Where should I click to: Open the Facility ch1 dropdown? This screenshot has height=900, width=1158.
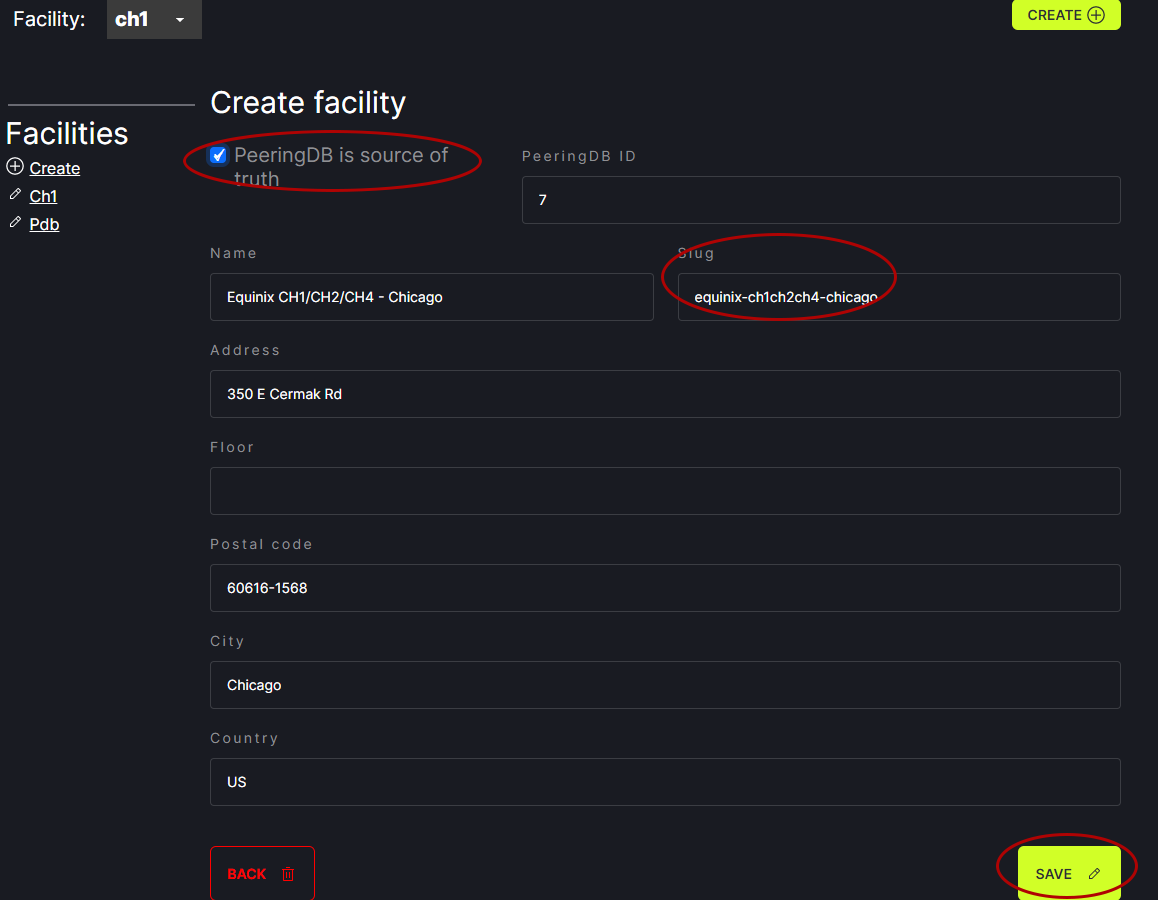point(154,19)
